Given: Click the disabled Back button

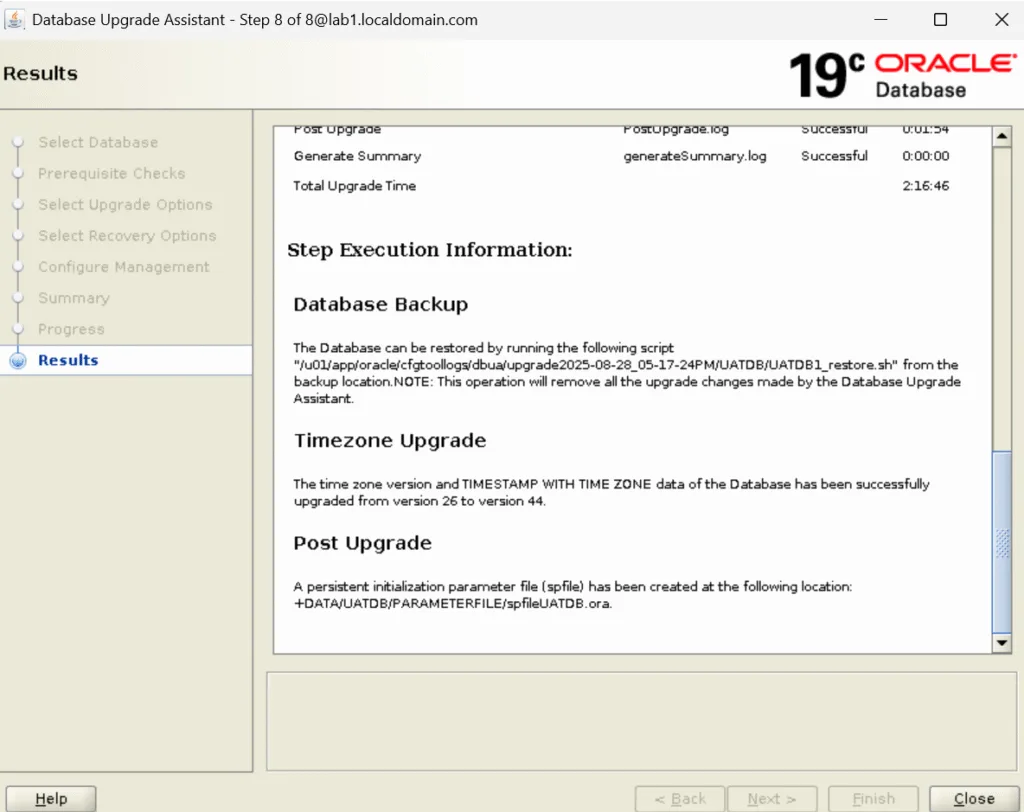Looking at the screenshot, I should pos(681,798).
